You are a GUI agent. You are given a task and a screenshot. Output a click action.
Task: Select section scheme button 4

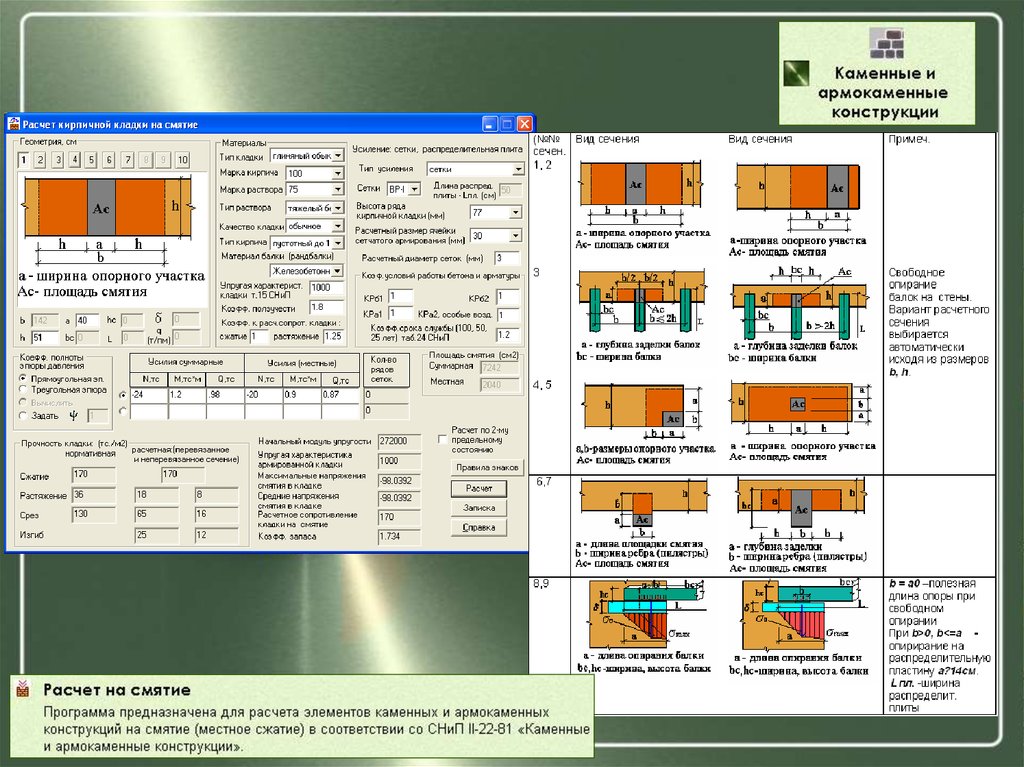74,159
